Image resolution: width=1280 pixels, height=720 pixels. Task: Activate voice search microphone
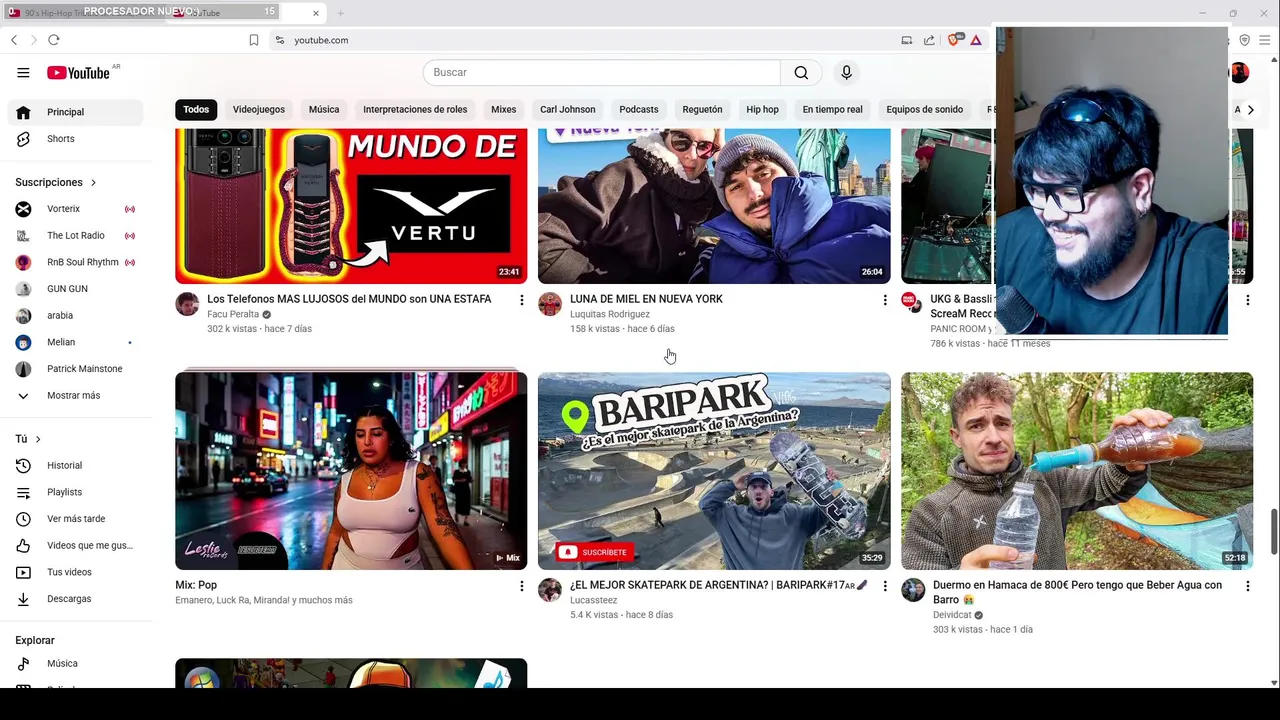(x=846, y=72)
